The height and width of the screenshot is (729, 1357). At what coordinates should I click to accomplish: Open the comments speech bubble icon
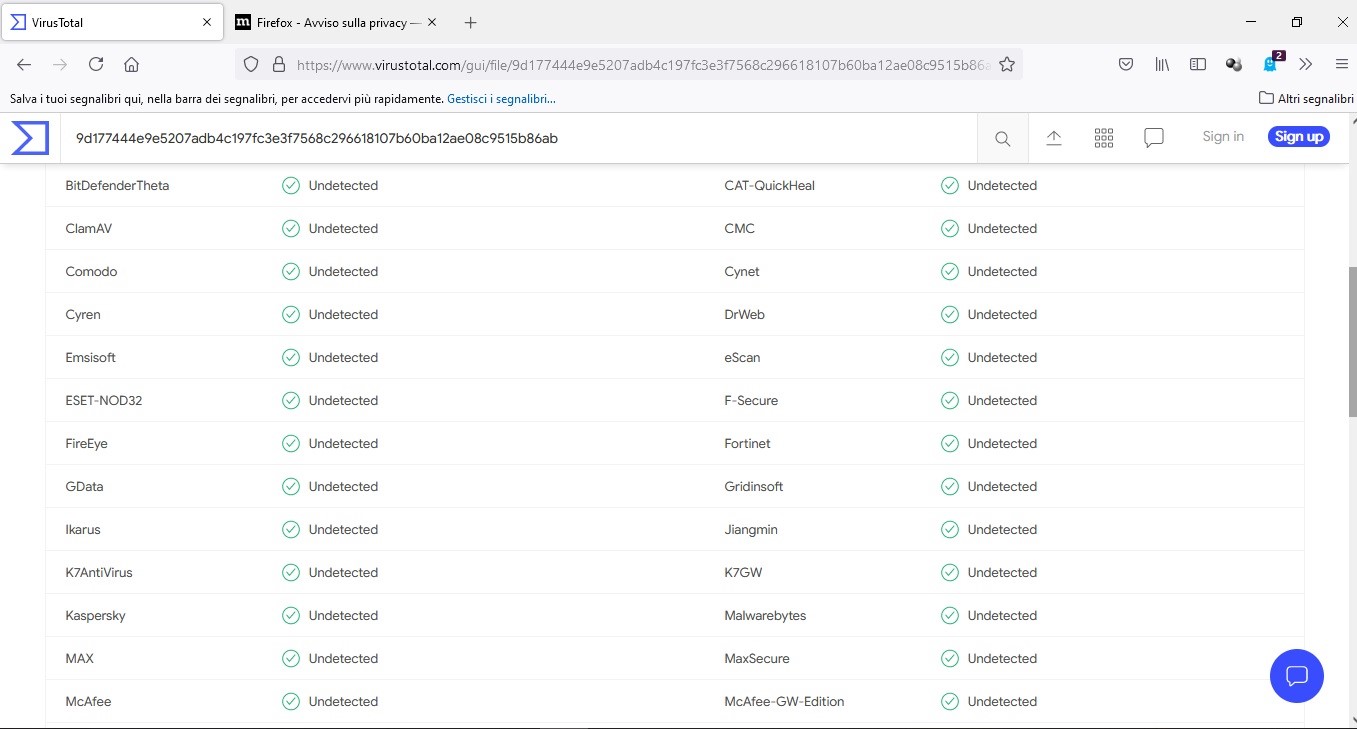[1154, 138]
